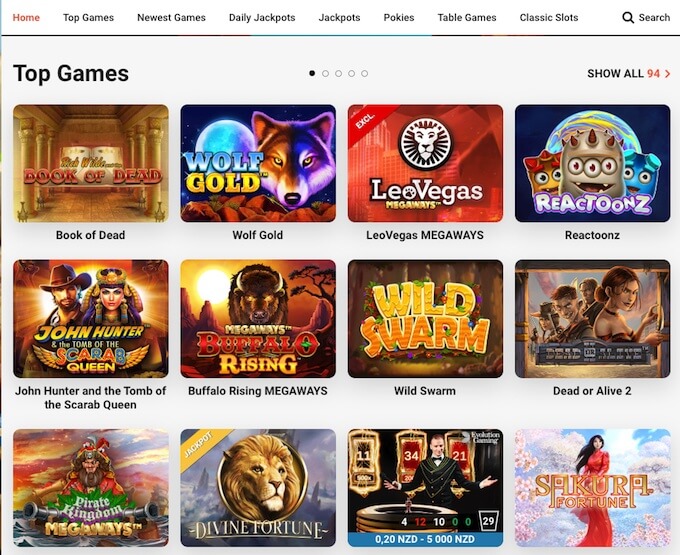This screenshot has height=555, width=680.
Task: Click the Search magnifier icon
Action: click(x=628, y=18)
